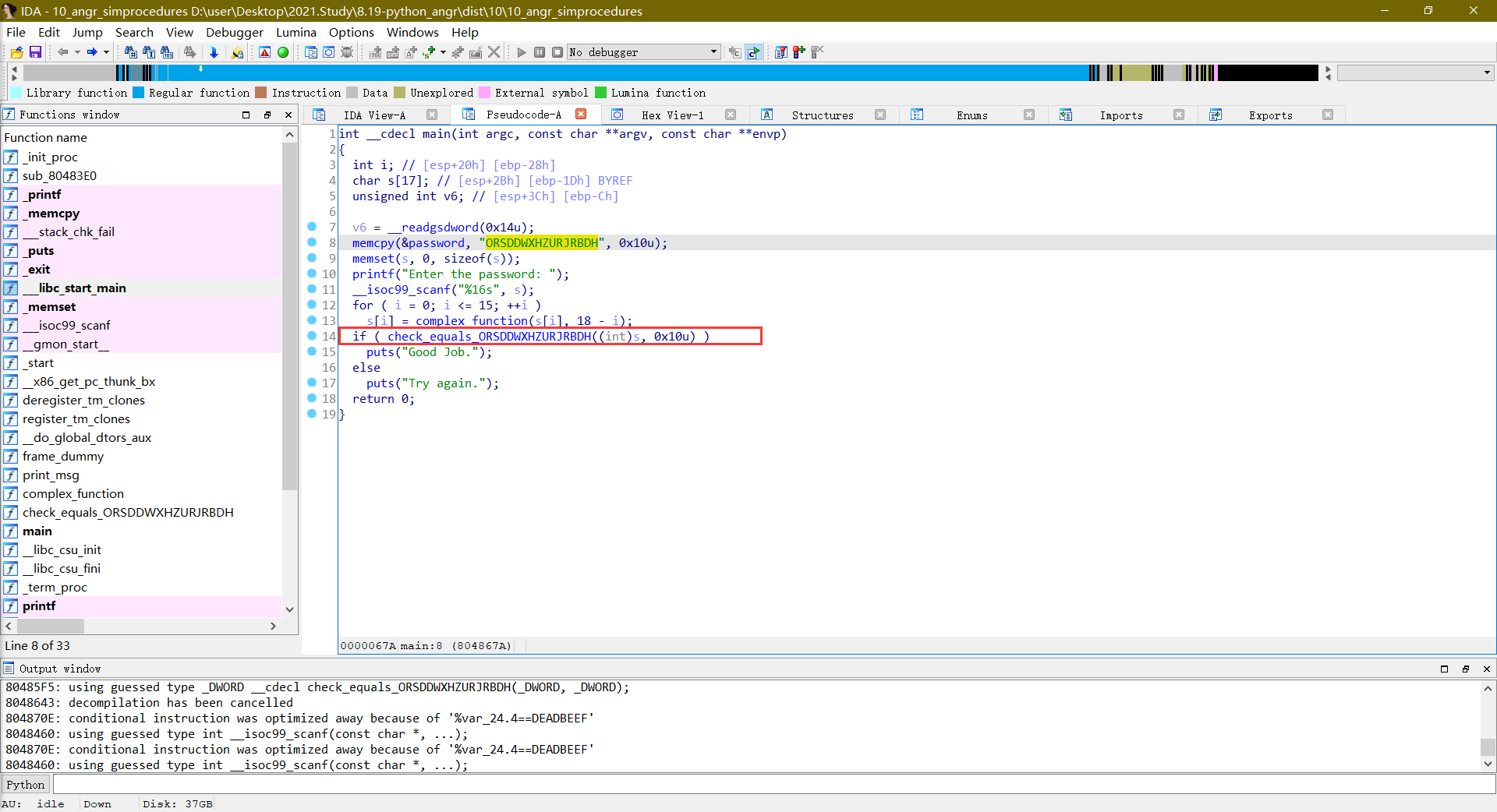The image size is (1497, 812).
Task: Select main in the Functions list
Action: pyautogui.click(x=37, y=531)
